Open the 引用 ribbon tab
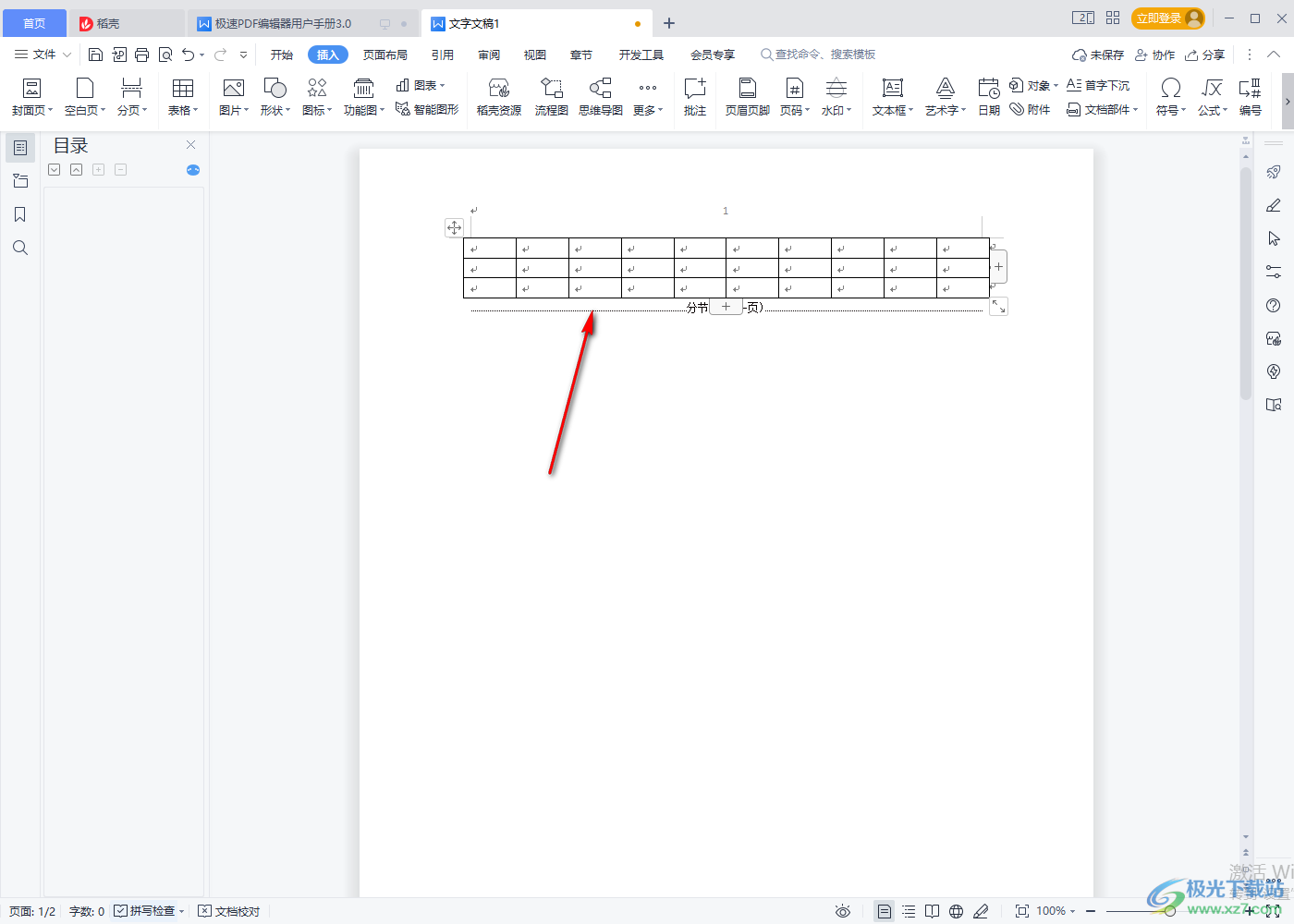 (443, 55)
